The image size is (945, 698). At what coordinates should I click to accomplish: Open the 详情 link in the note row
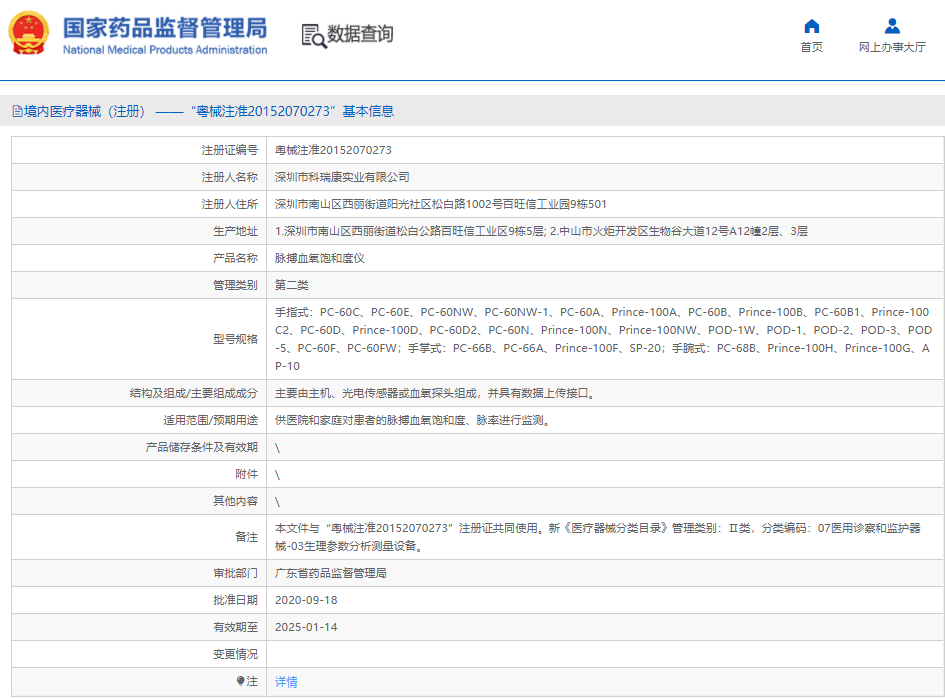point(286,682)
